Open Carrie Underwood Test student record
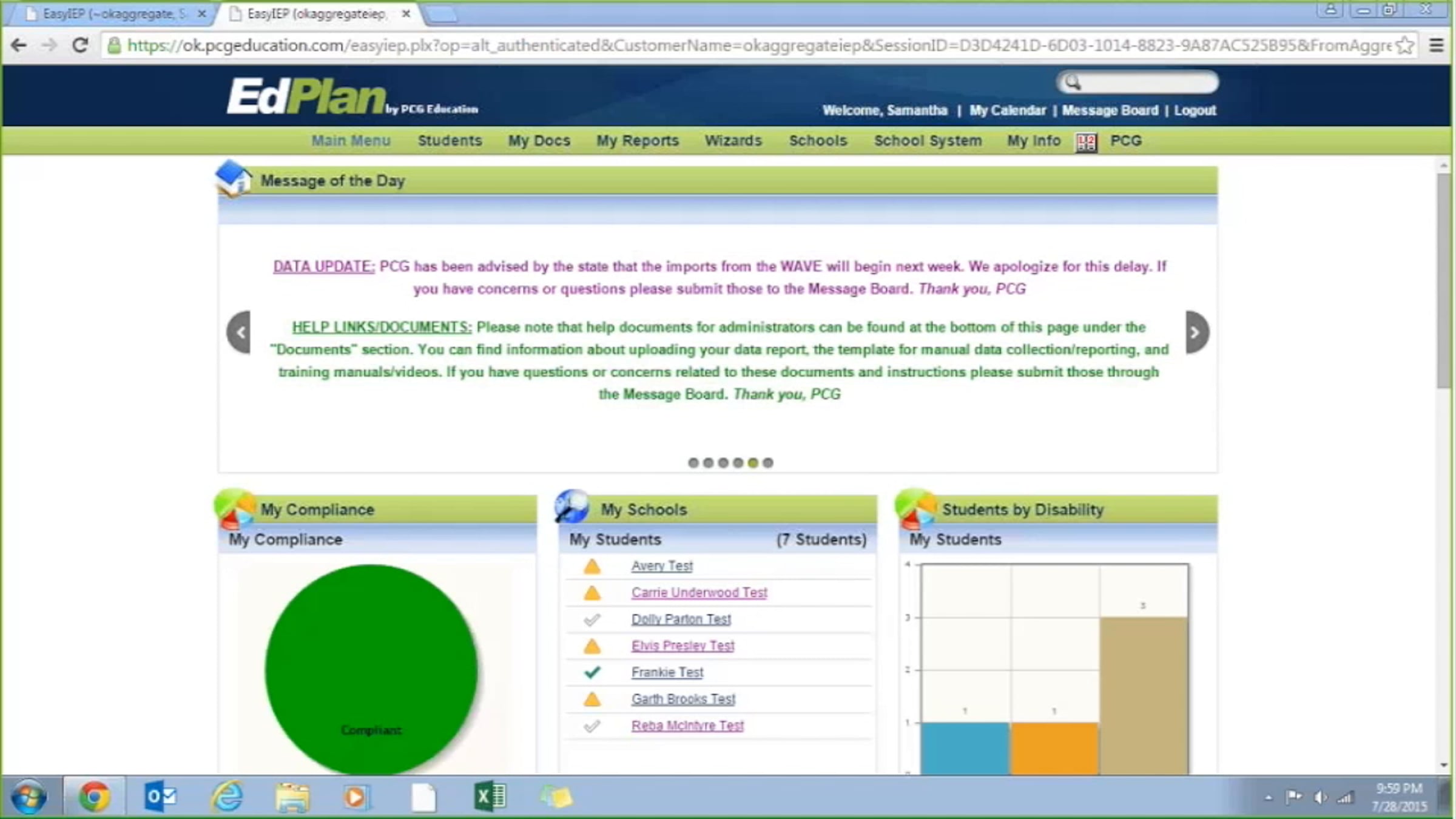The image size is (1456, 819). [x=699, y=593]
